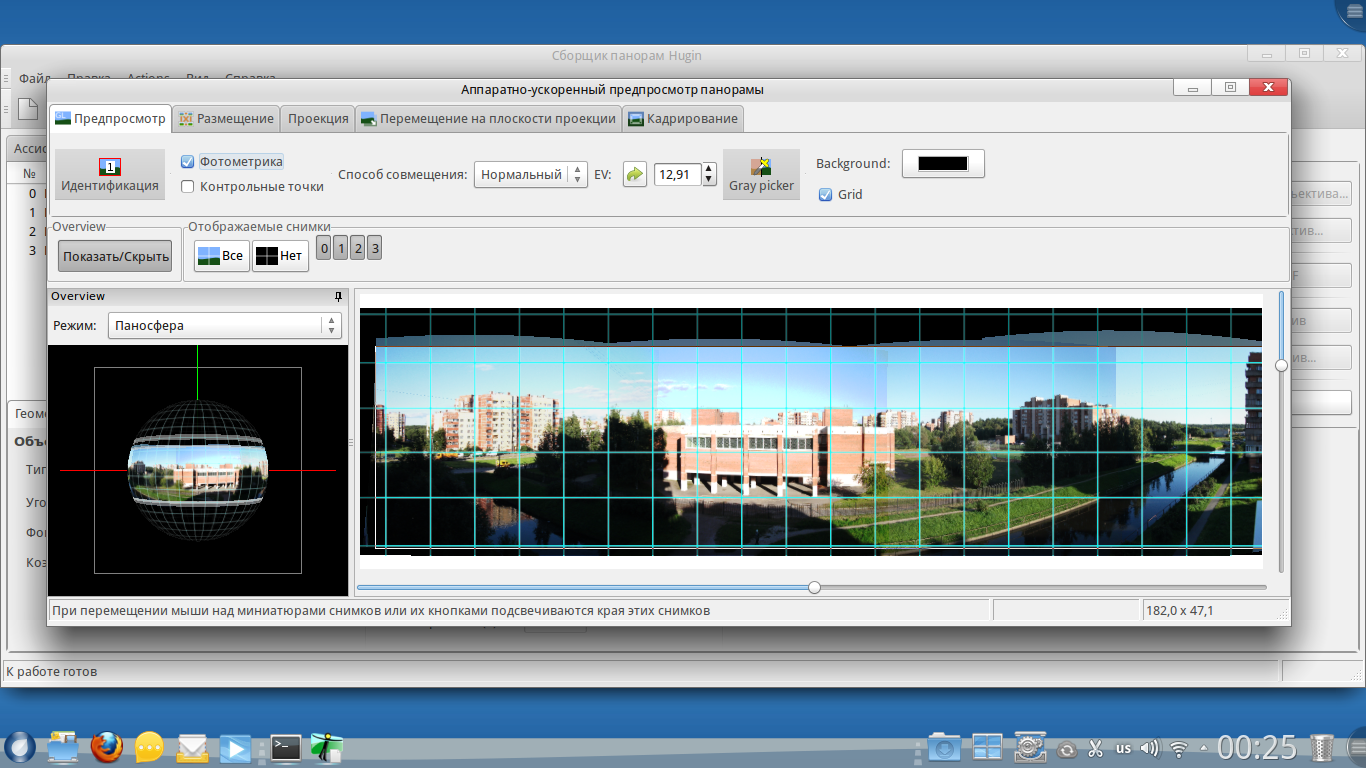Open the Кадрирование tab
Viewport: 1366px width, 768px height.
(682, 119)
